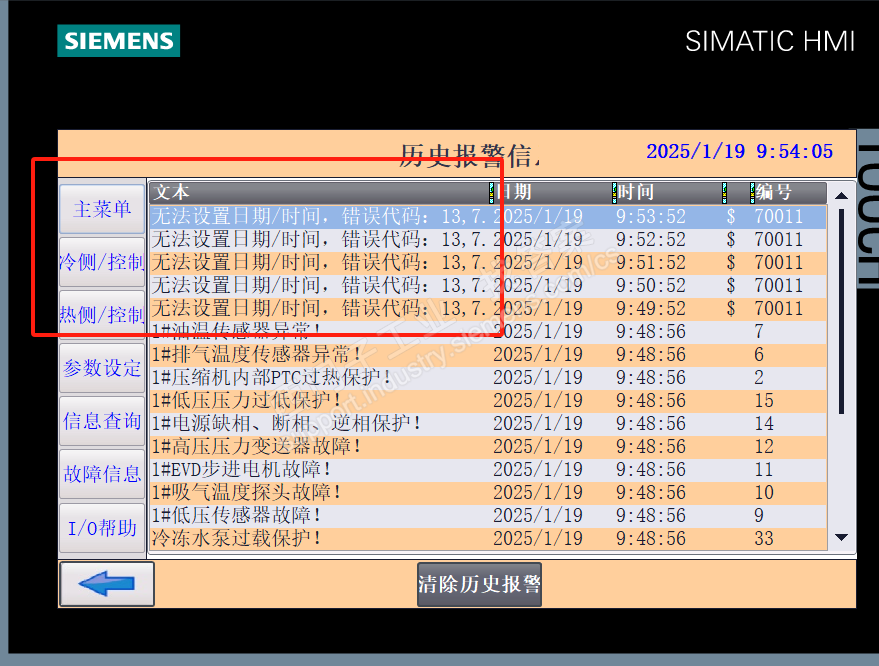The image size is (879, 666).
Task: Select alarm 1#高压压力变送器故障！
Action: [488, 446]
